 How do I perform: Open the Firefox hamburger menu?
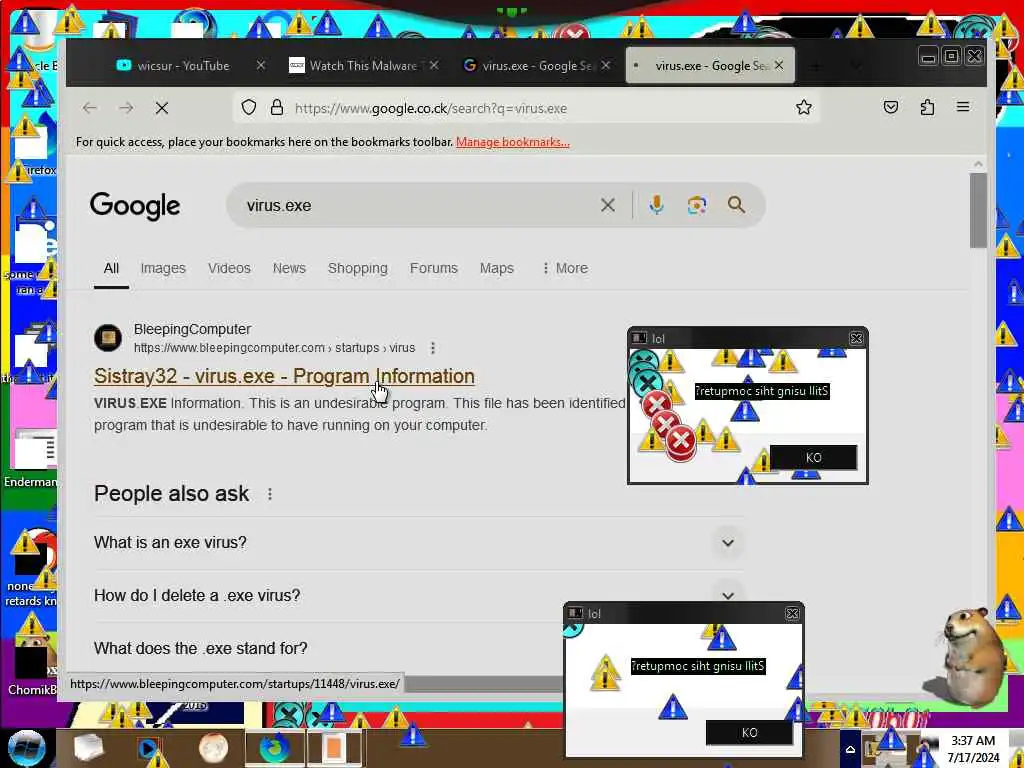(963, 107)
